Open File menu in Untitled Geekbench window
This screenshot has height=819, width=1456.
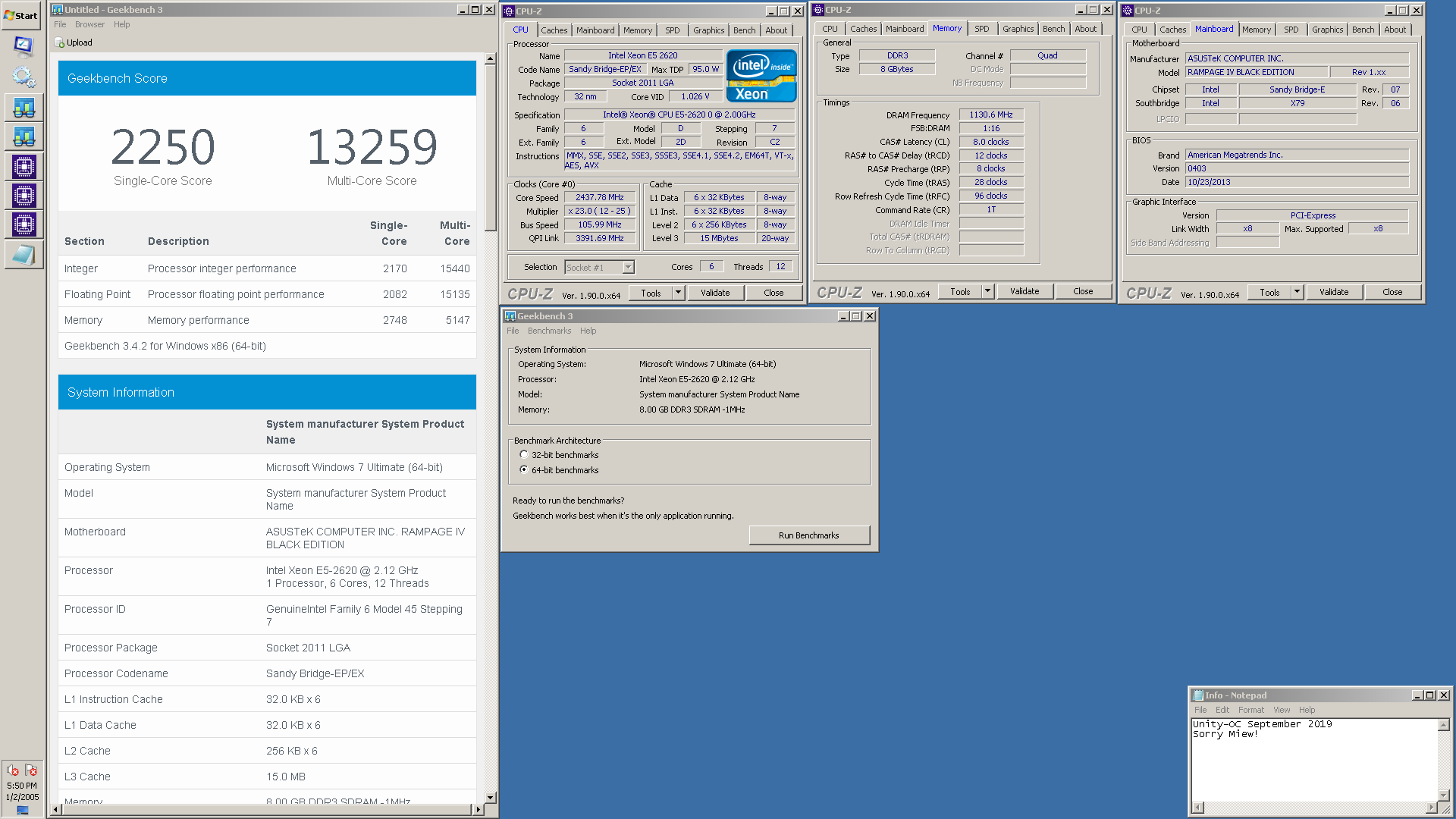click(x=60, y=24)
